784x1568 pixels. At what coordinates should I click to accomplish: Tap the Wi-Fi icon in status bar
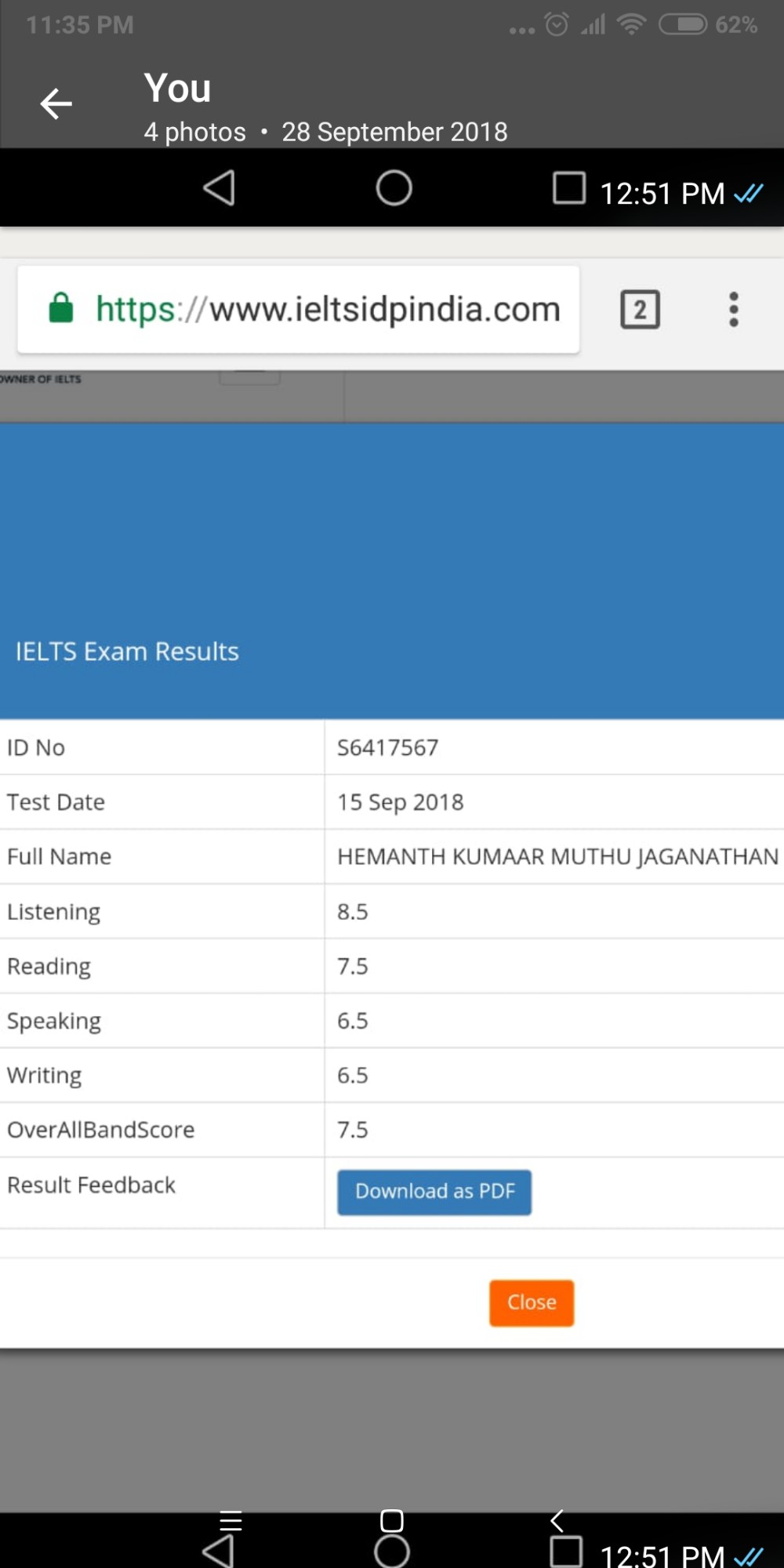pyautogui.click(x=631, y=24)
